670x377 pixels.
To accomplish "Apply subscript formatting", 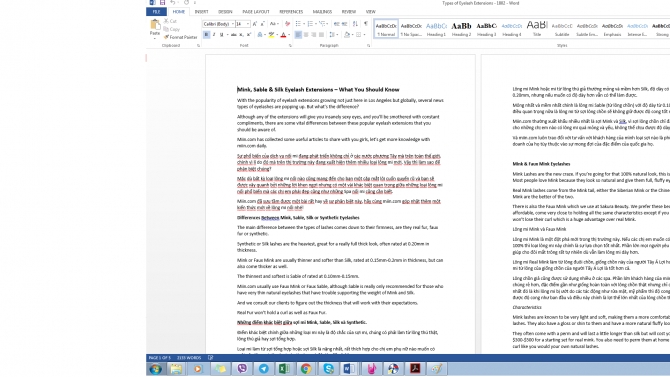I will tap(241, 35).
